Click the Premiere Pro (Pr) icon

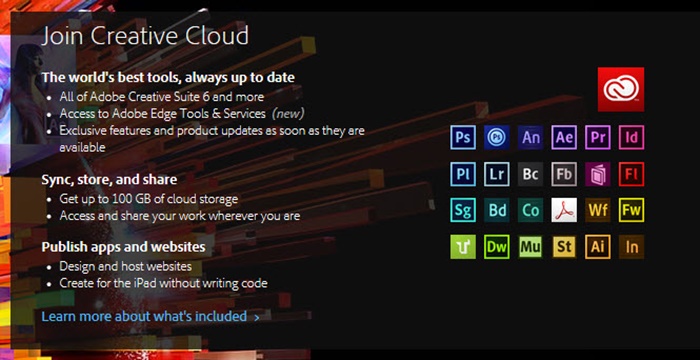tap(598, 137)
